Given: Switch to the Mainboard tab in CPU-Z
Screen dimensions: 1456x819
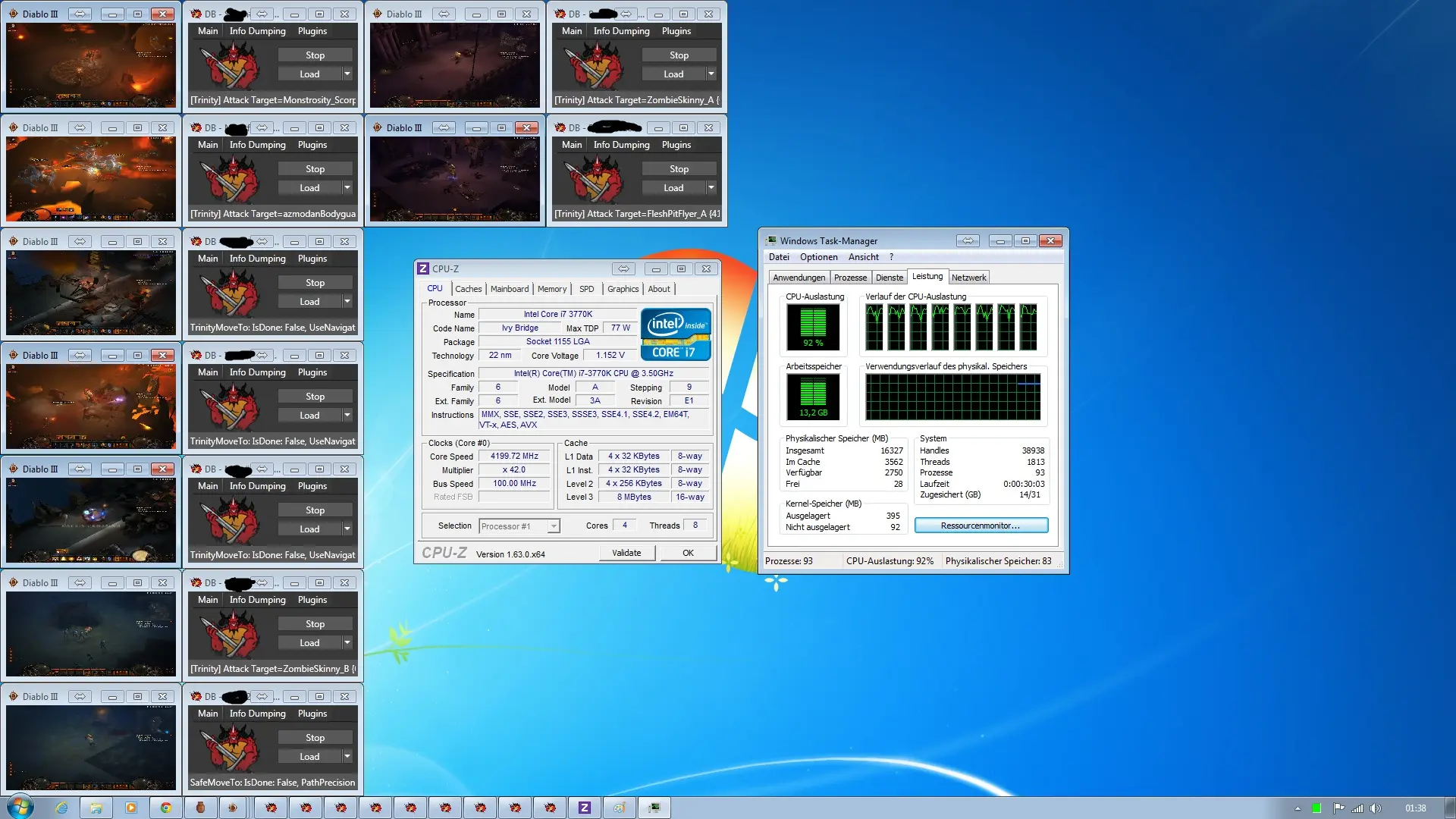Looking at the screenshot, I should pyautogui.click(x=510, y=289).
